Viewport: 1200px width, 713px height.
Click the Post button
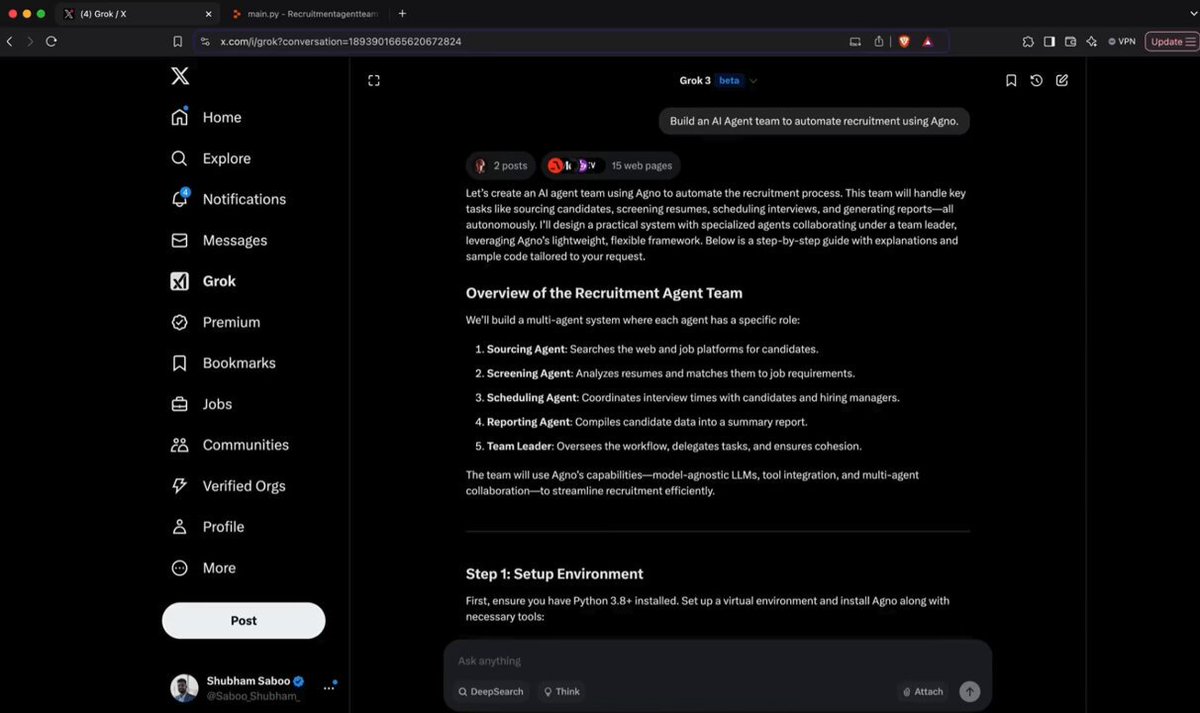coord(244,620)
